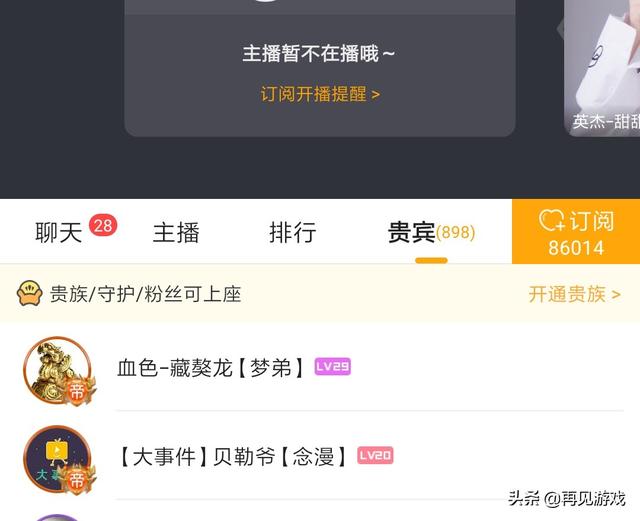Select the 贵宾 (898) tab
This screenshot has width=640, height=521.
click(431, 232)
